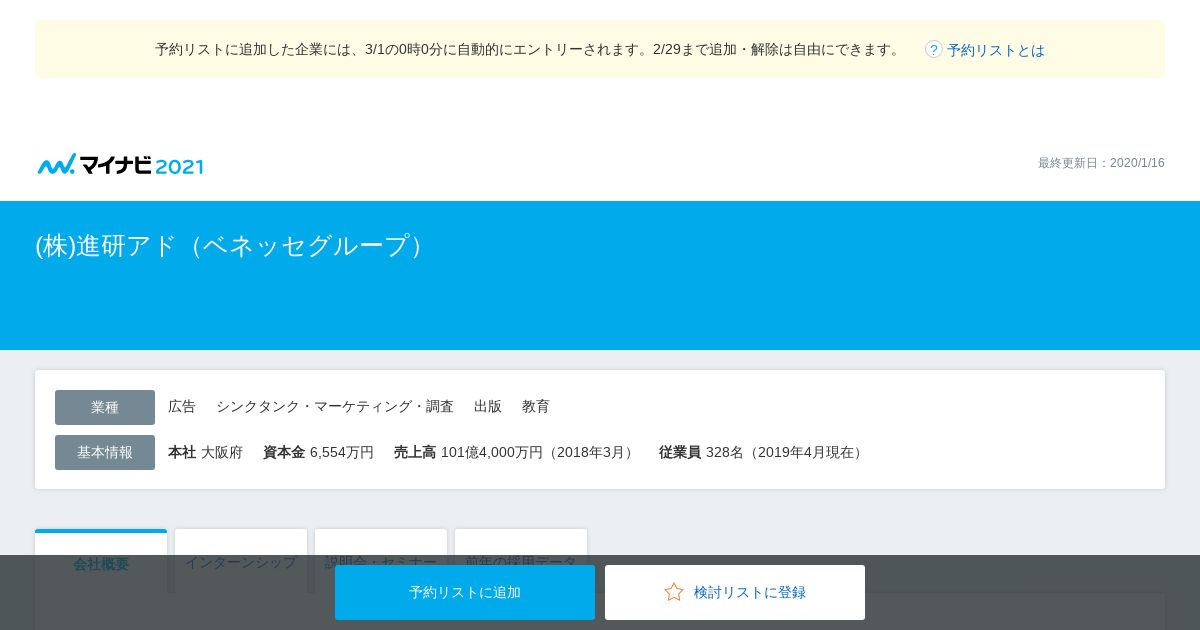Select シンクタンク・マーケティング・調査 industry text

(x=335, y=406)
